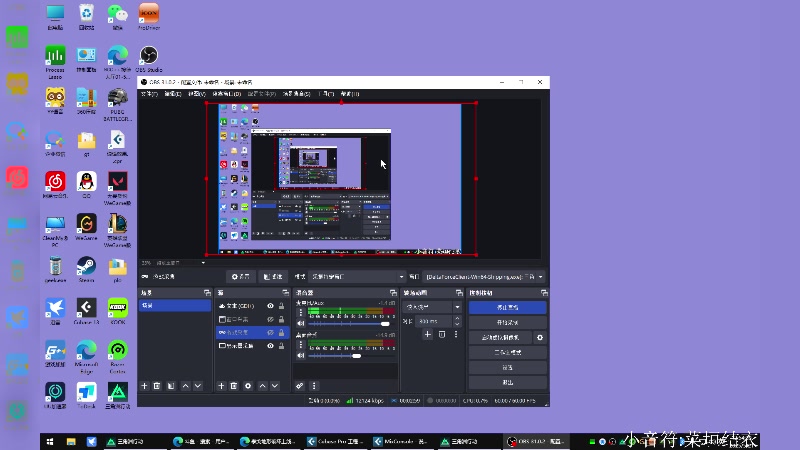The height and width of the screenshot is (450, 800).
Task: Open the Profile menu in OBS
Action: (x=262, y=94)
